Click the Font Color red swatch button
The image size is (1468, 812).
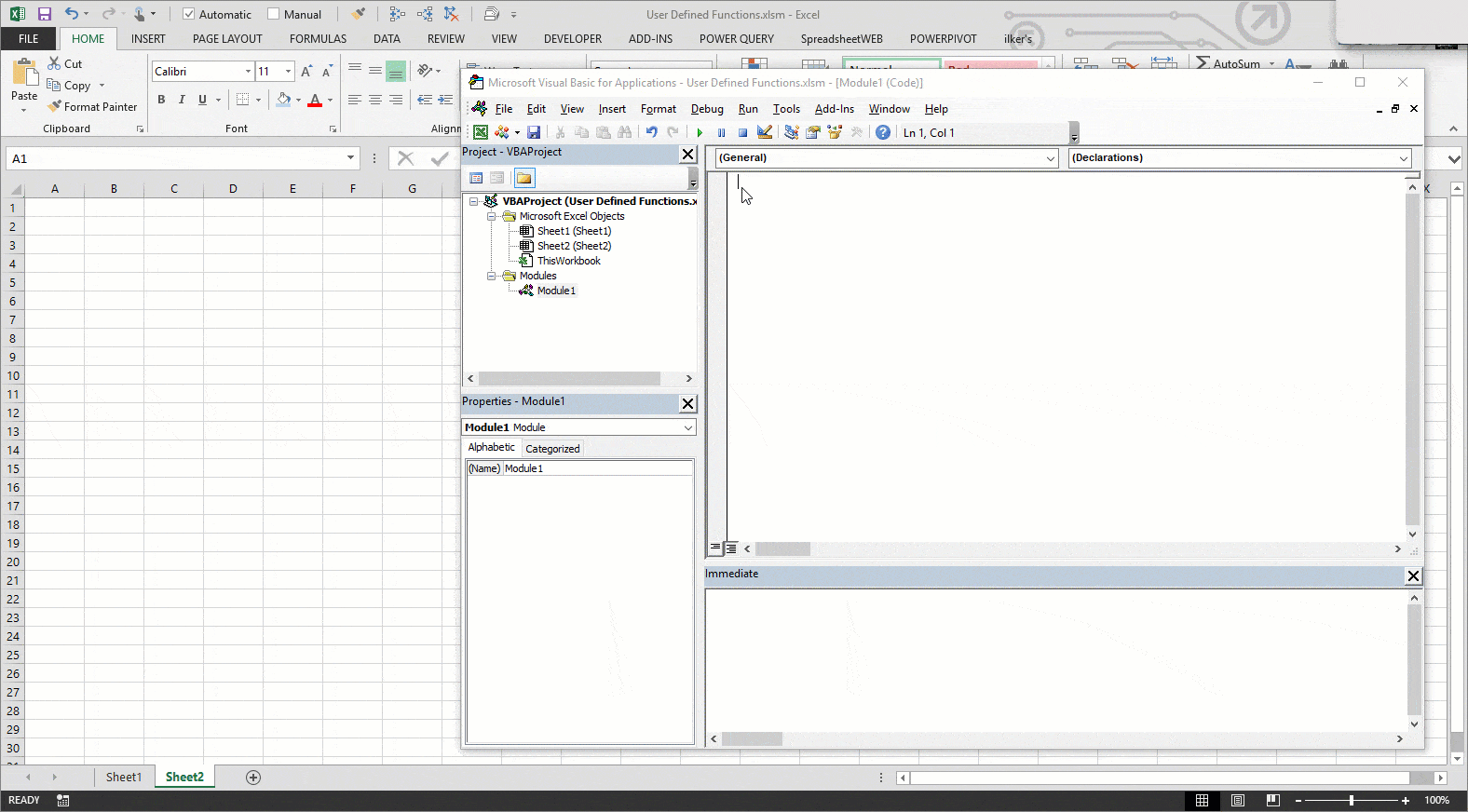[315, 100]
